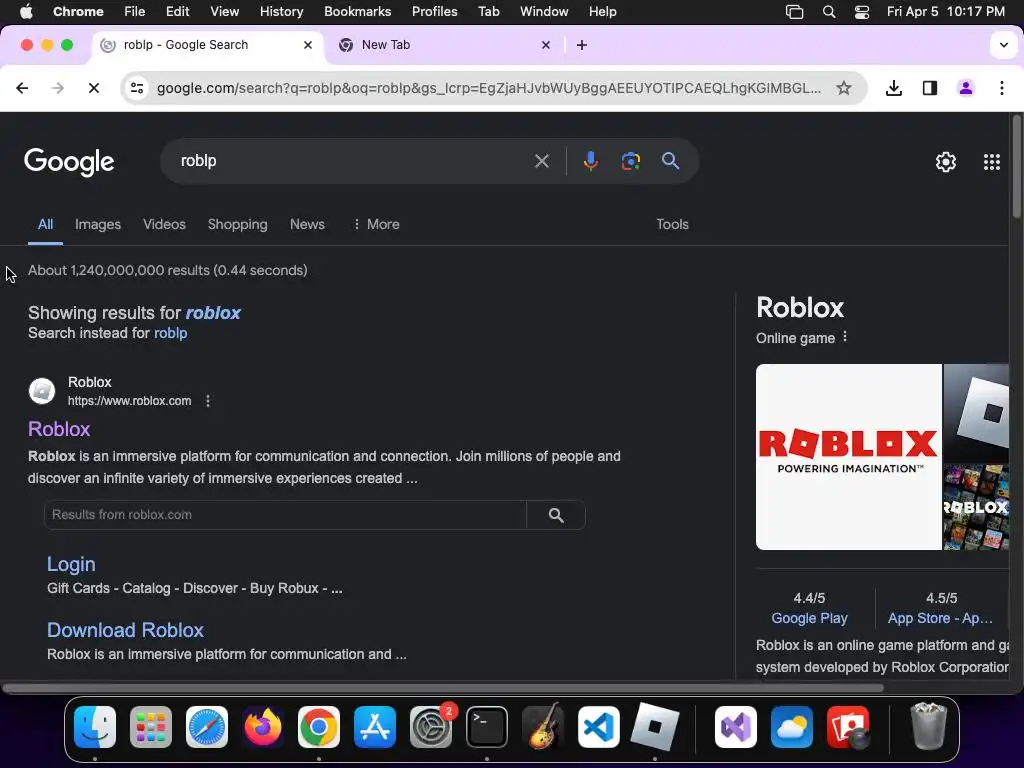Bookmark this page with the star icon
The height and width of the screenshot is (768, 1024).
844,88
